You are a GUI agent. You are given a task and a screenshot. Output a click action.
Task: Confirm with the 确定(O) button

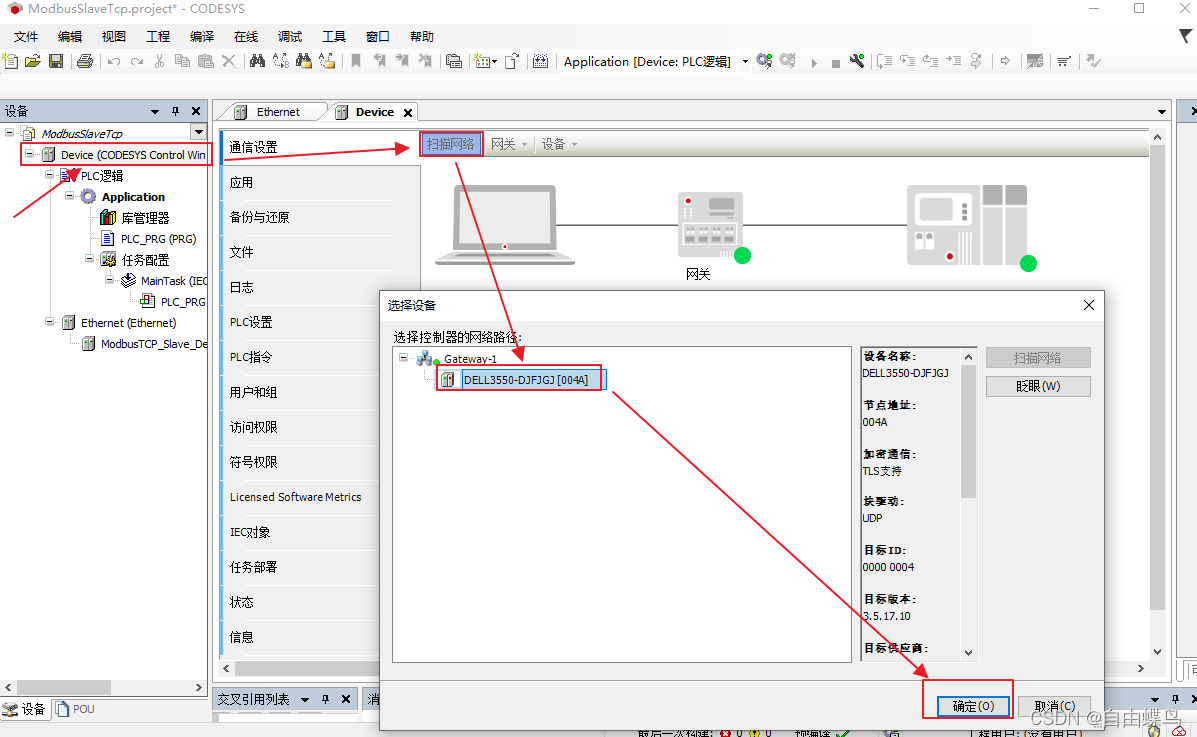click(973, 706)
